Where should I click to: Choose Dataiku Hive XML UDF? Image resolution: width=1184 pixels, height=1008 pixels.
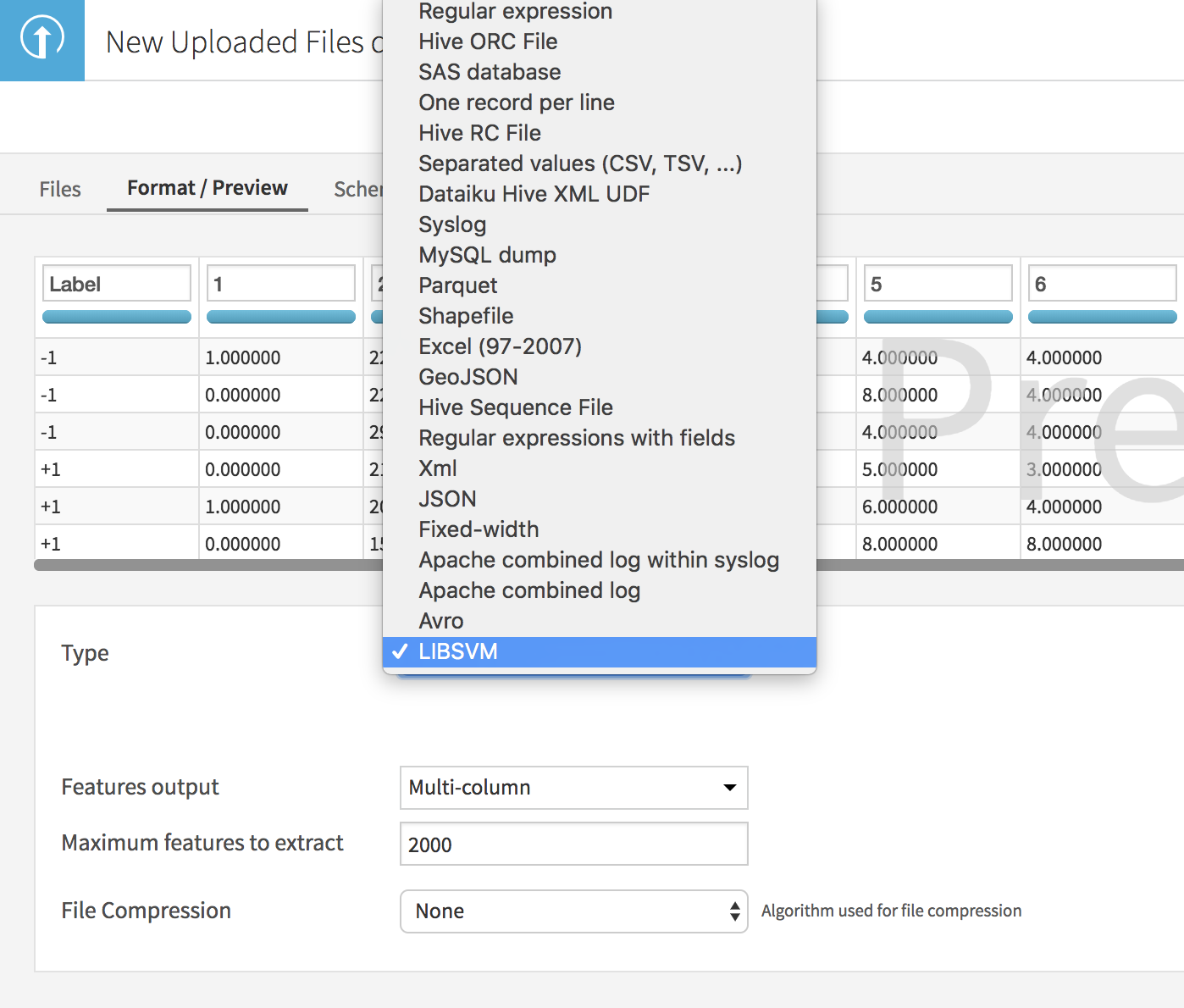point(600,194)
